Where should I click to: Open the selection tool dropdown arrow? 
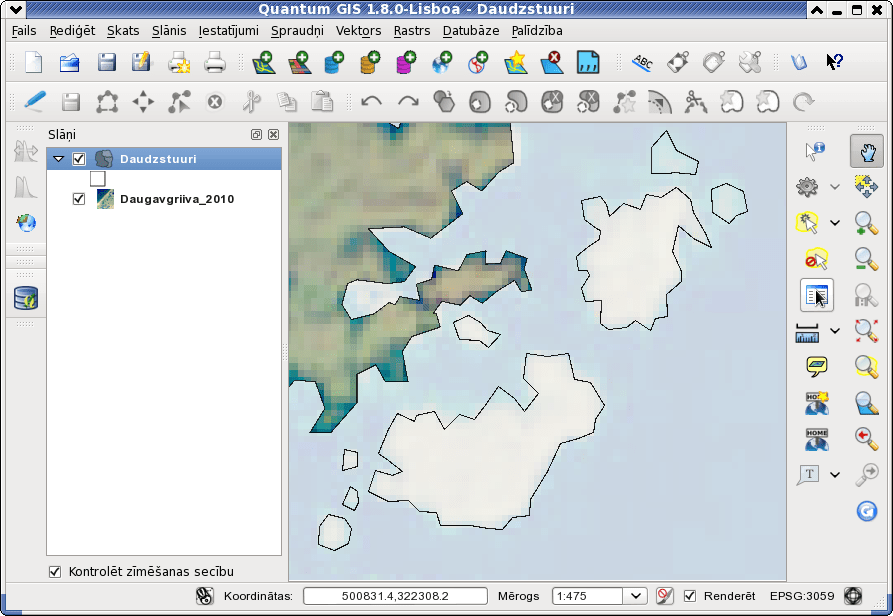(834, 223)
